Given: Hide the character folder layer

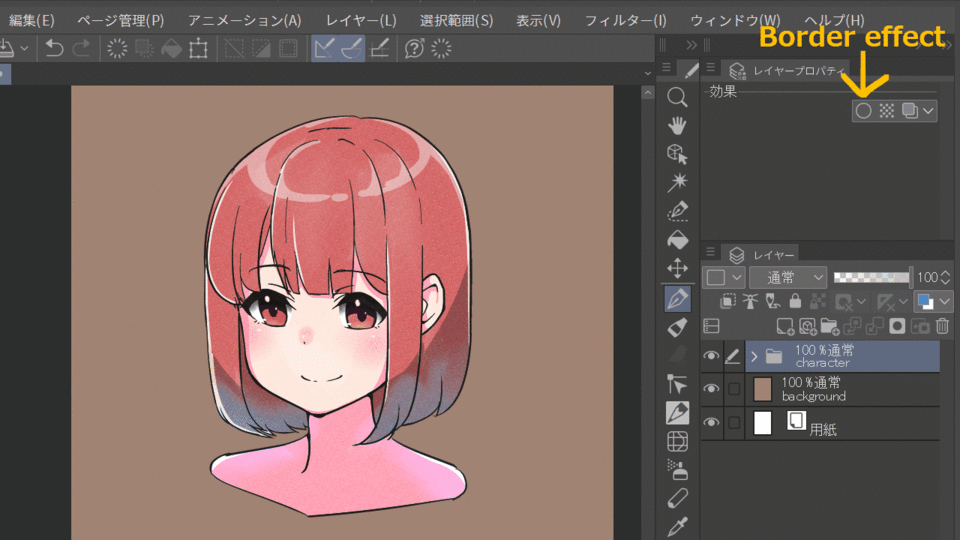Looking at the screenshot, I should click(711, 356).
